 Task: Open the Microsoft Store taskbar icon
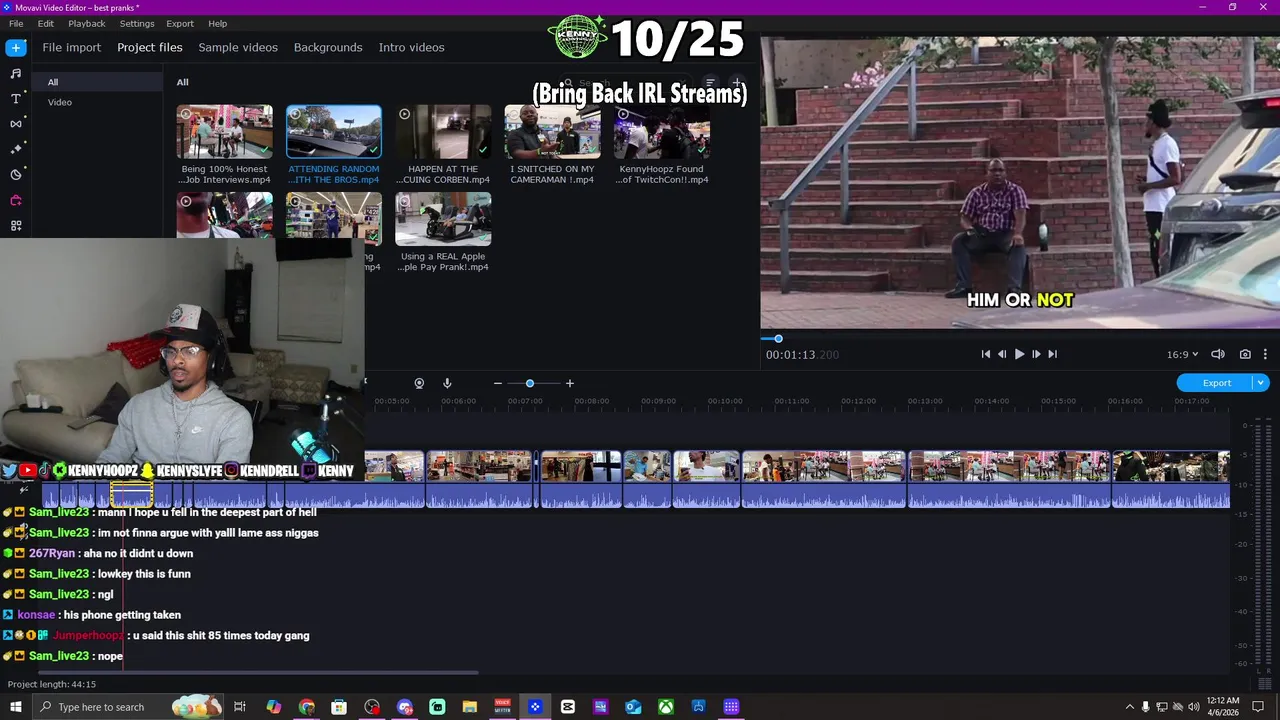pos(339,707)
